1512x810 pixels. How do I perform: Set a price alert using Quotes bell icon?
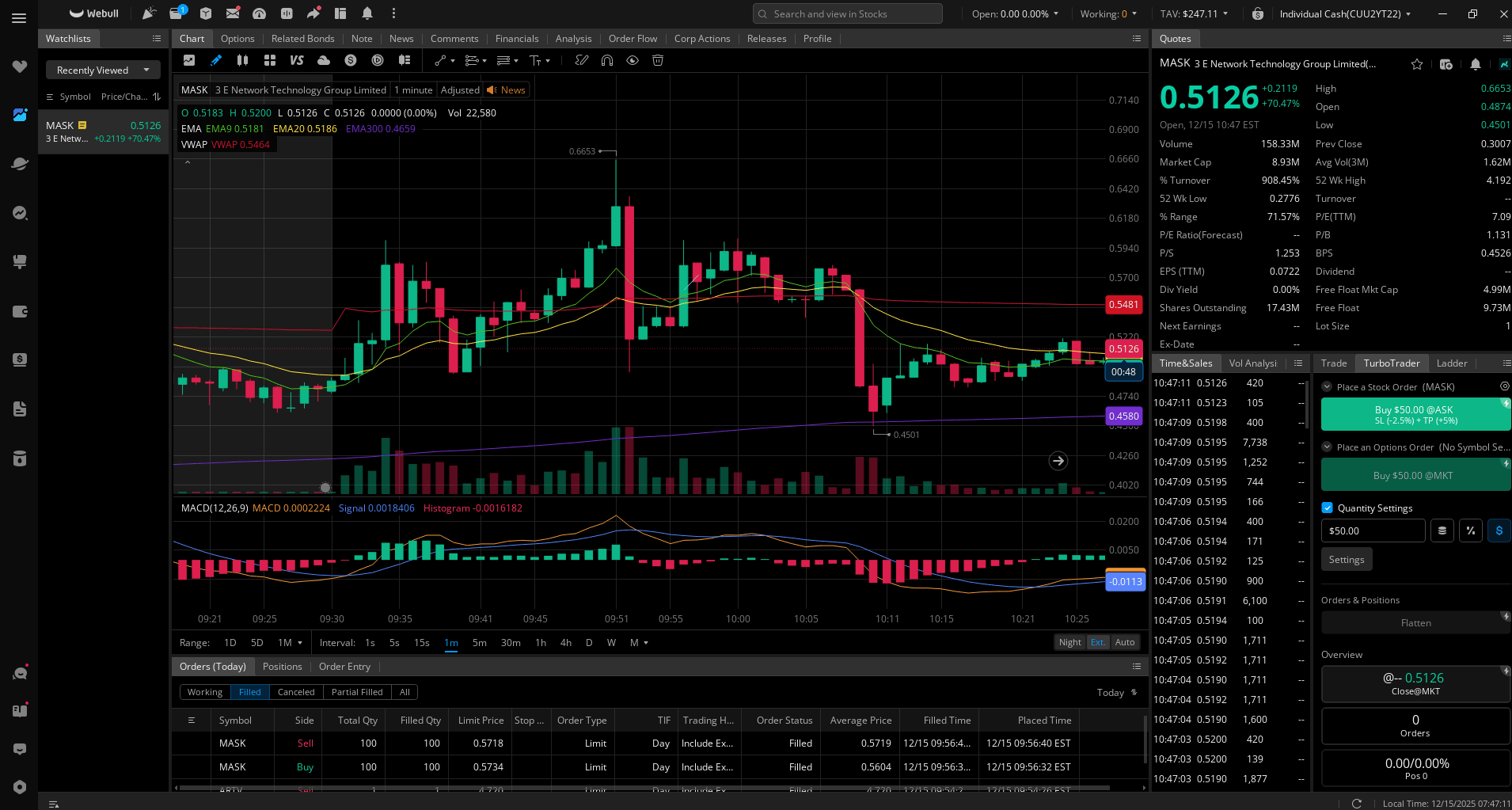tap(1476, 64)
